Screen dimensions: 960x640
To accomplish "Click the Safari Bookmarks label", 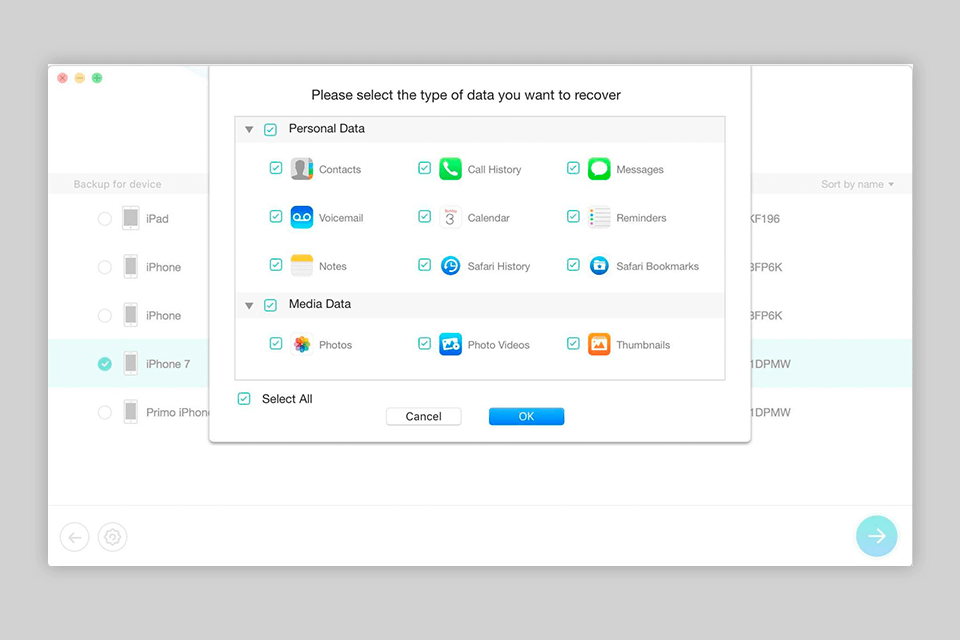I will [x=658, y=266].
